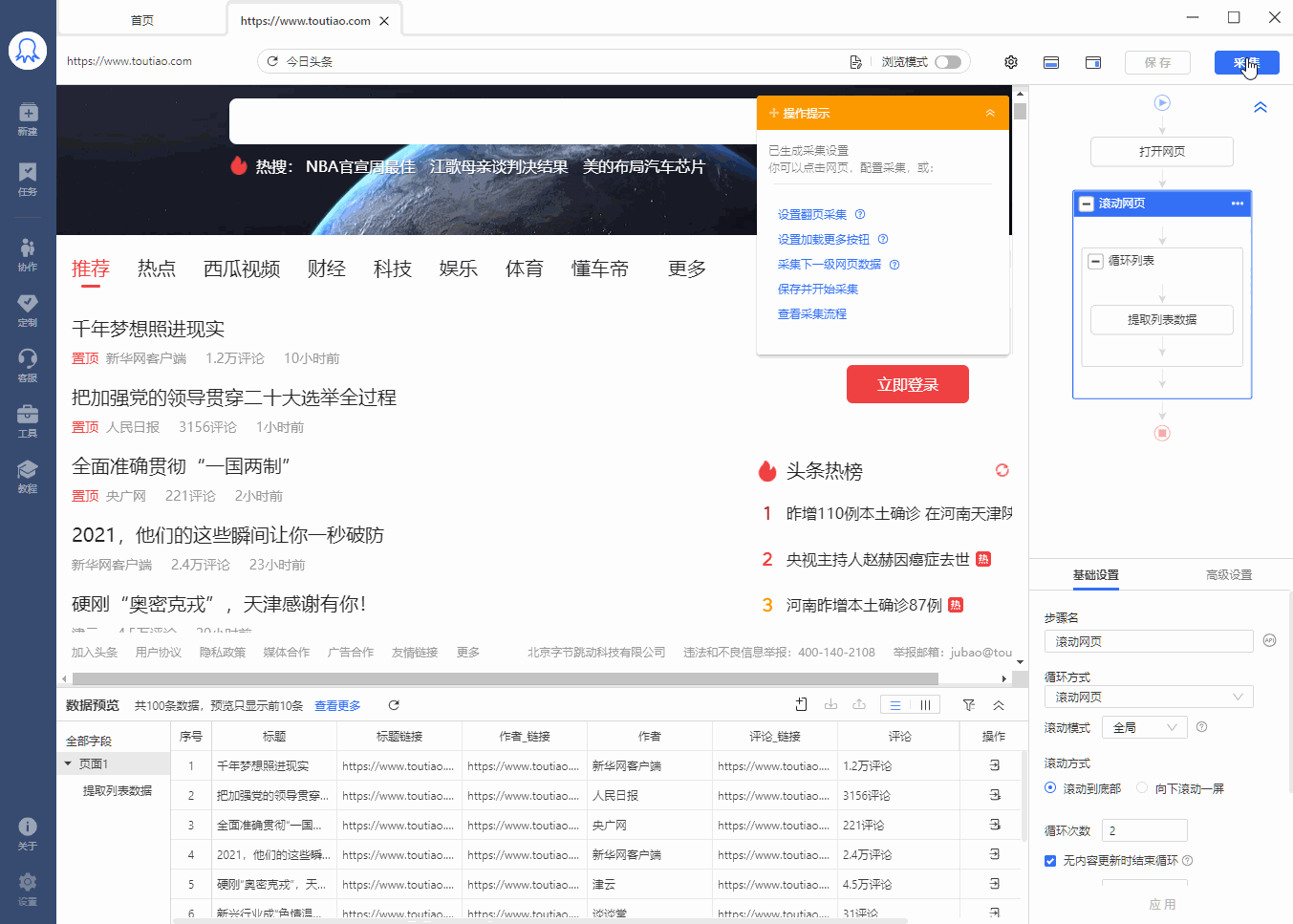Click the filter icon in data preview toolbar

coord(969,705)
